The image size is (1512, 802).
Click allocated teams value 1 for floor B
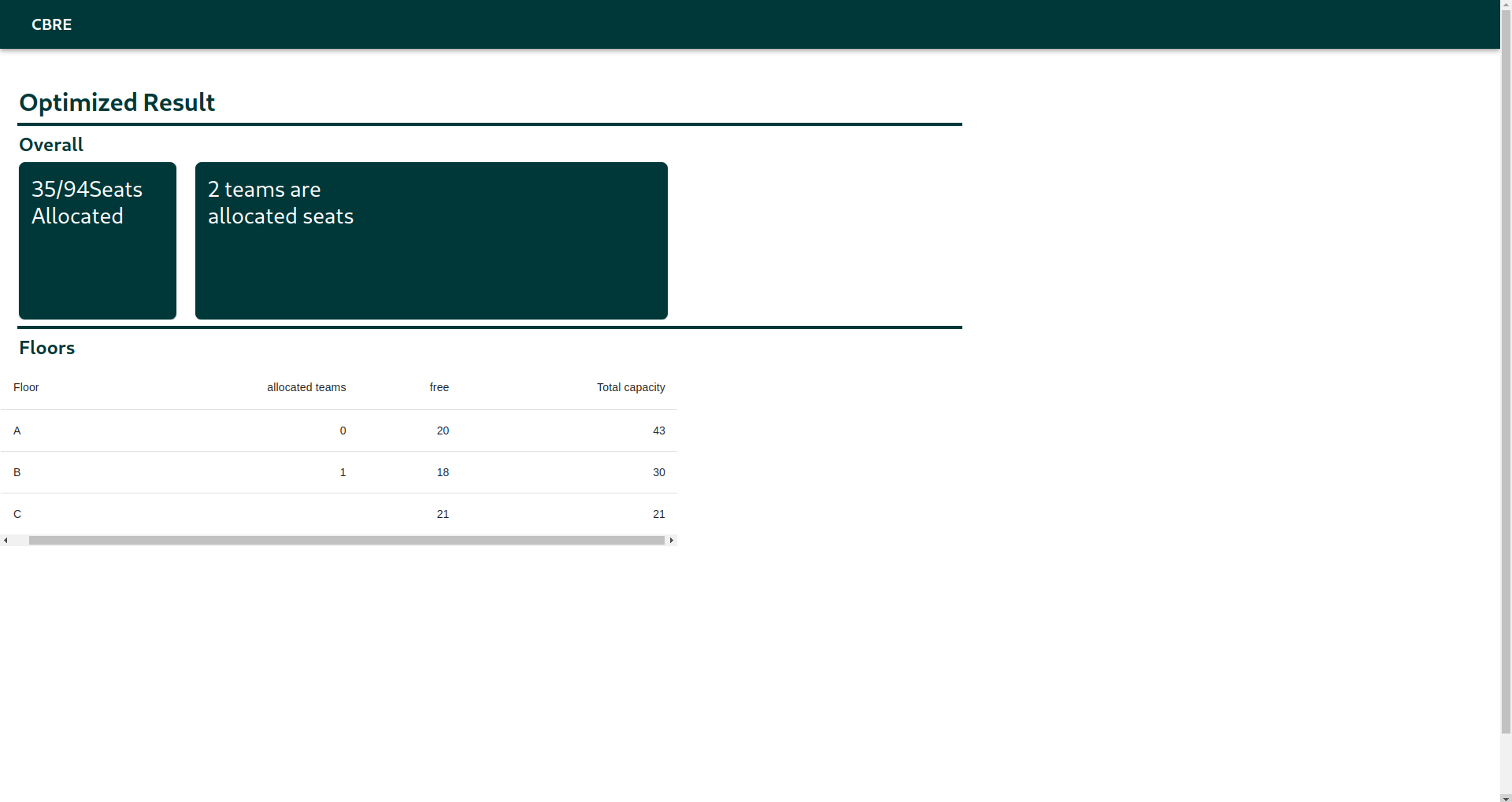pyautogui.click(x=343, y=472)
